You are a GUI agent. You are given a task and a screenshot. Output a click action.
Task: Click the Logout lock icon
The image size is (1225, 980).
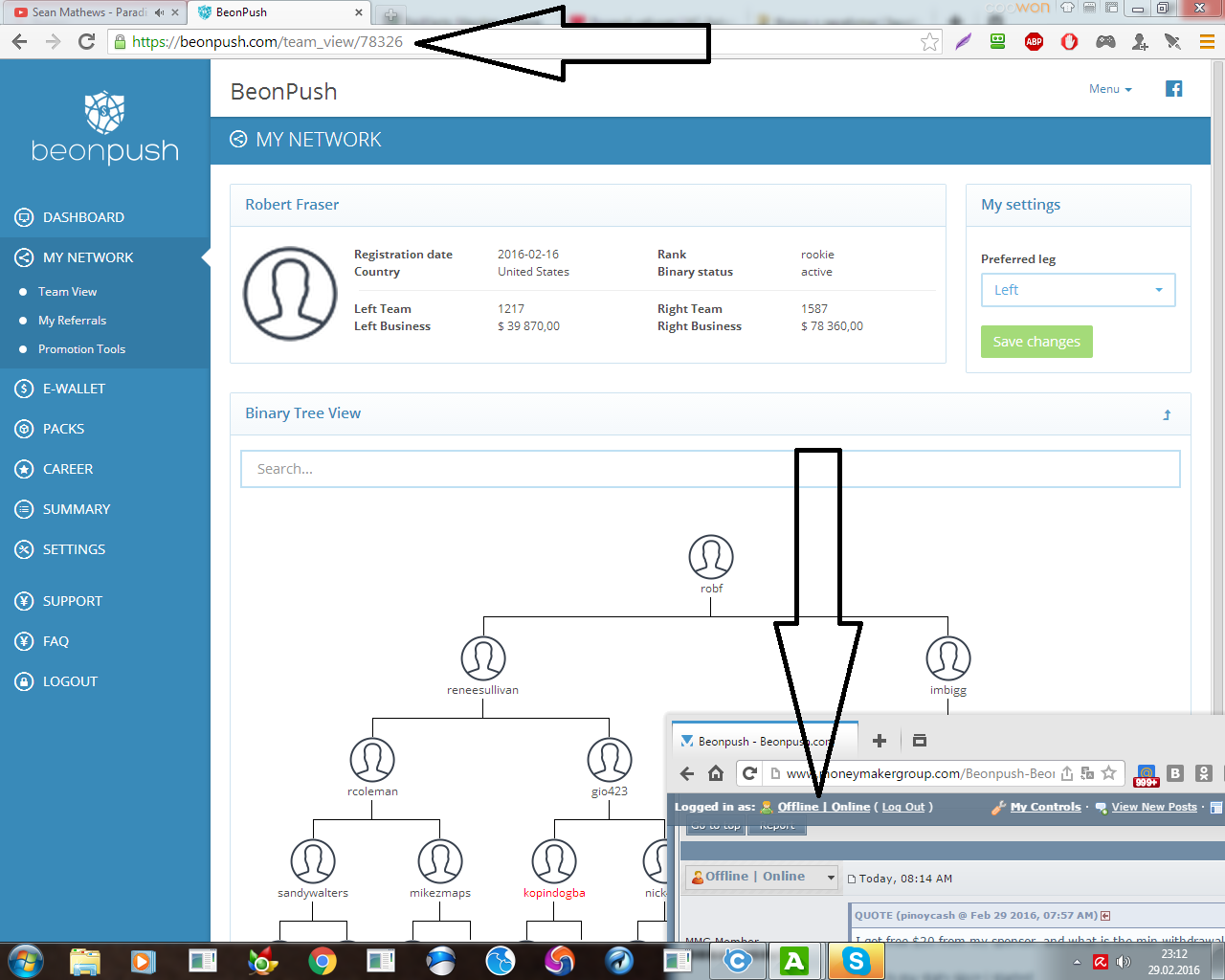coord(25,681)
